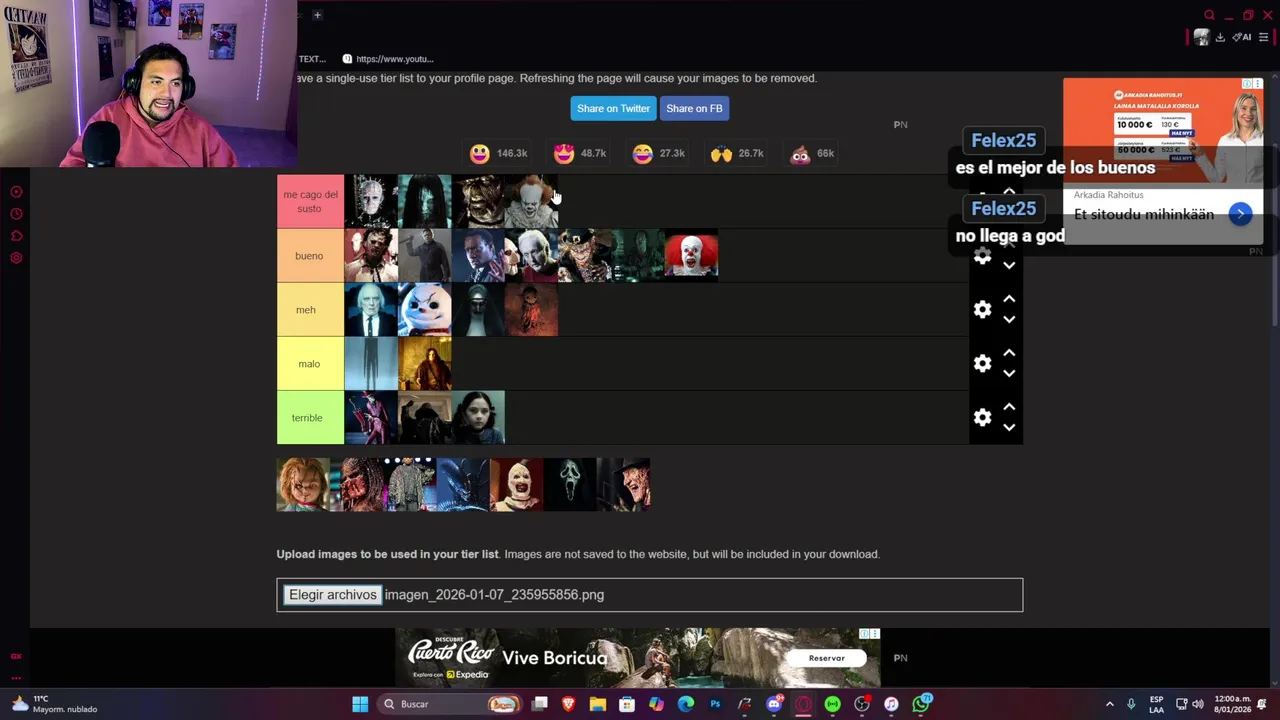Click Share on FB button
The image size is (1280, 720).
694,108
